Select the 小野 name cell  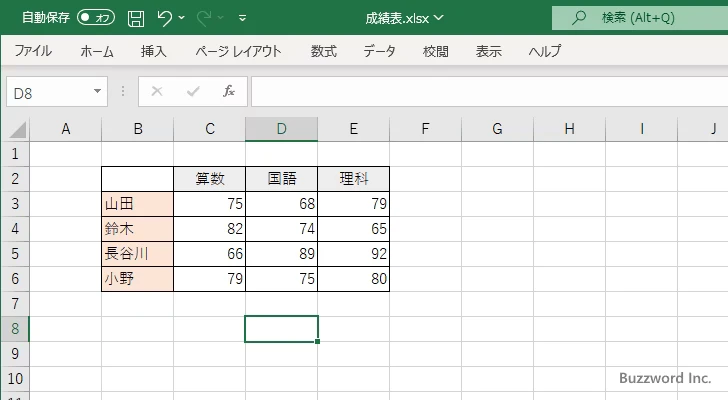tap(137, 279)
